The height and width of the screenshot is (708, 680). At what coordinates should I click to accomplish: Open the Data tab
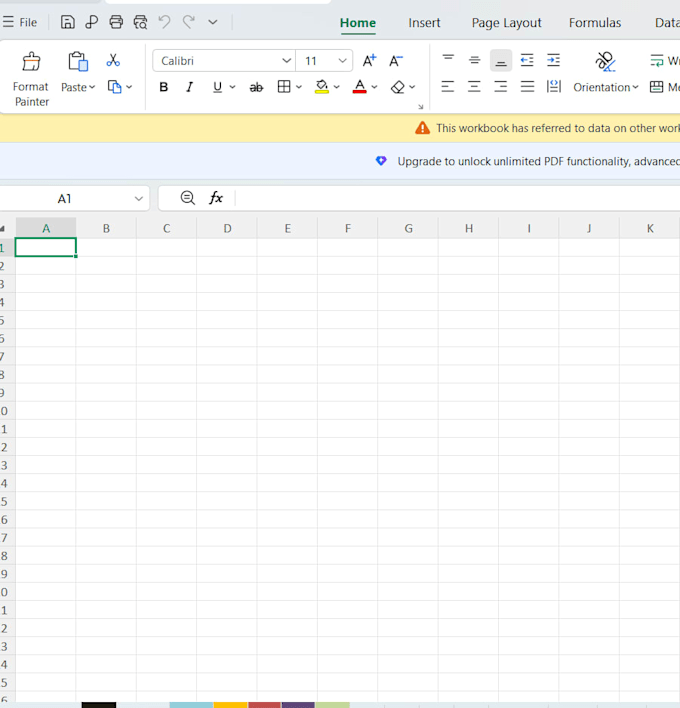tap(667, 23)
